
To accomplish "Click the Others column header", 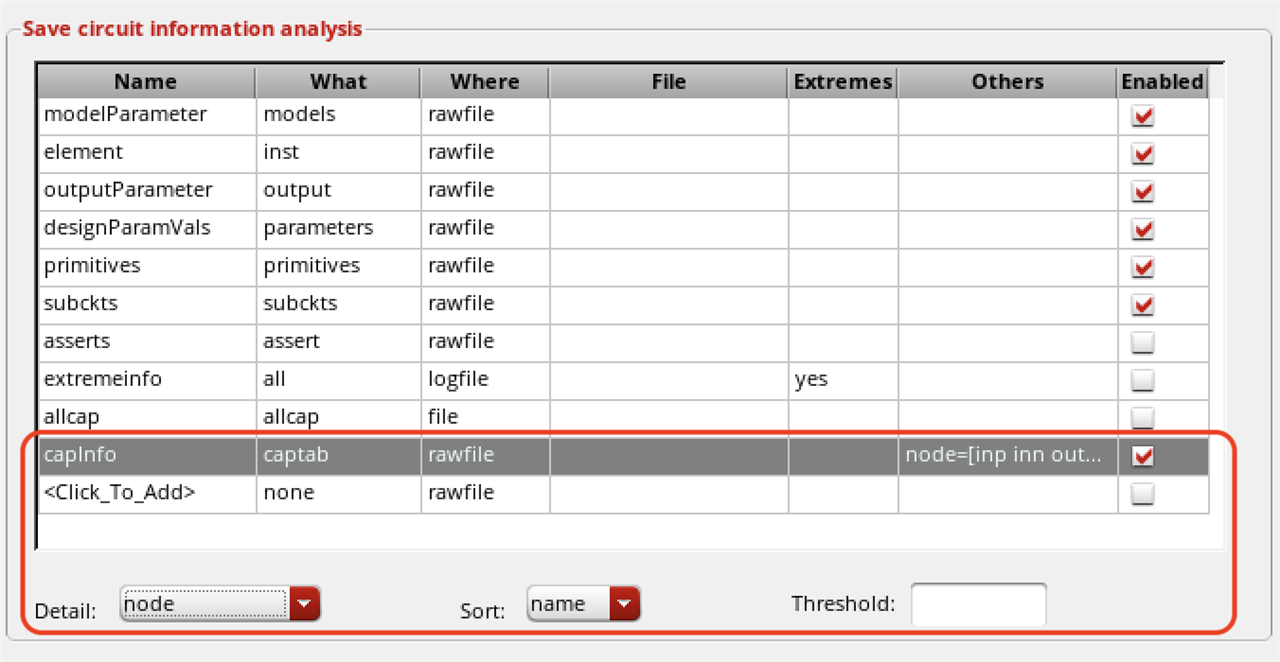I will 1007,82.
